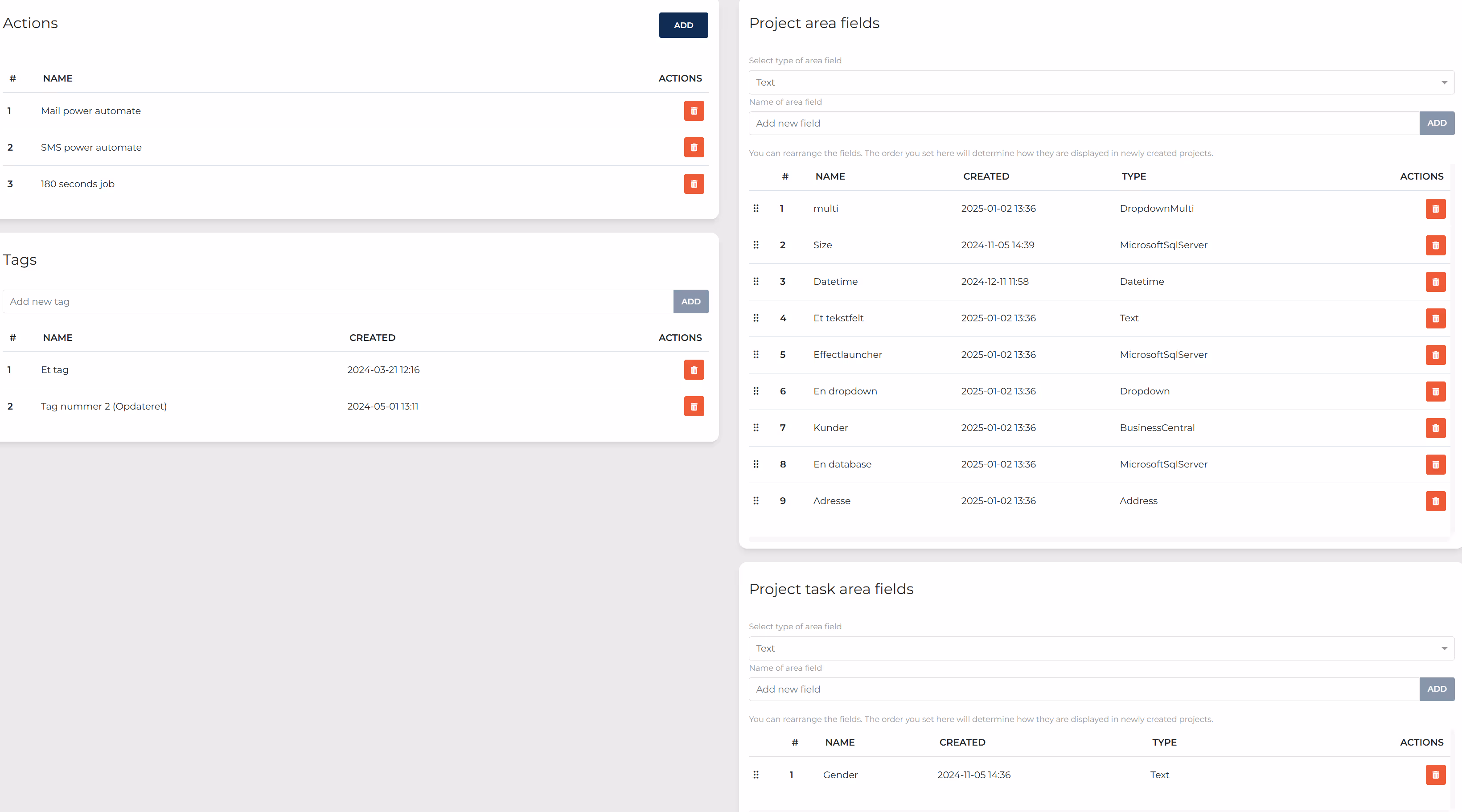
Task: Remove the Kunder BusinessCentral field
Action: 1435,428
